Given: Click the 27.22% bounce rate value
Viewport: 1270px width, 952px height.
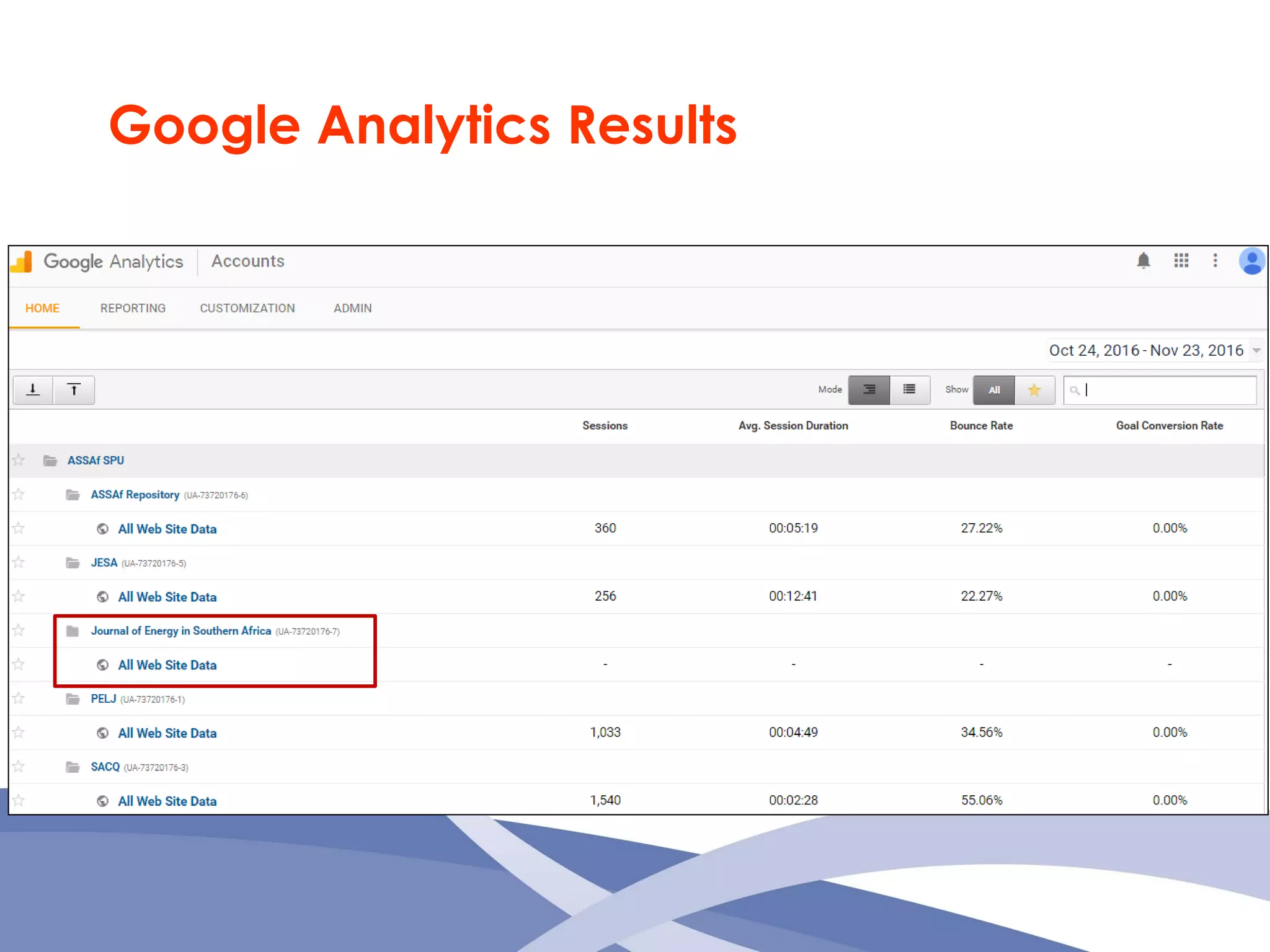Looking at the screenshot, I should (x=982, y=528).
